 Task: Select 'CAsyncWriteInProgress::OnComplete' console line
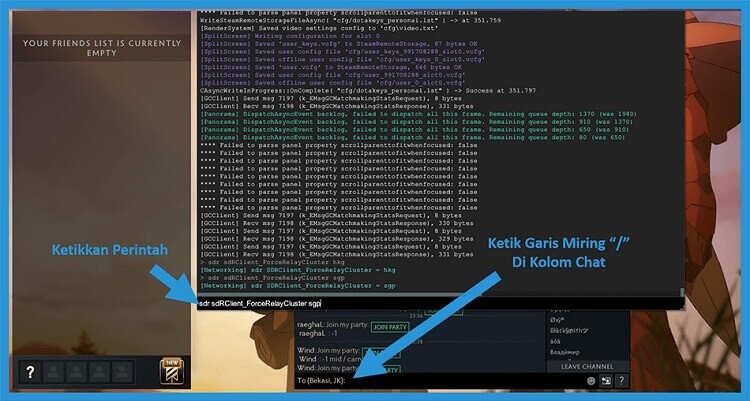tap(368, 90)
